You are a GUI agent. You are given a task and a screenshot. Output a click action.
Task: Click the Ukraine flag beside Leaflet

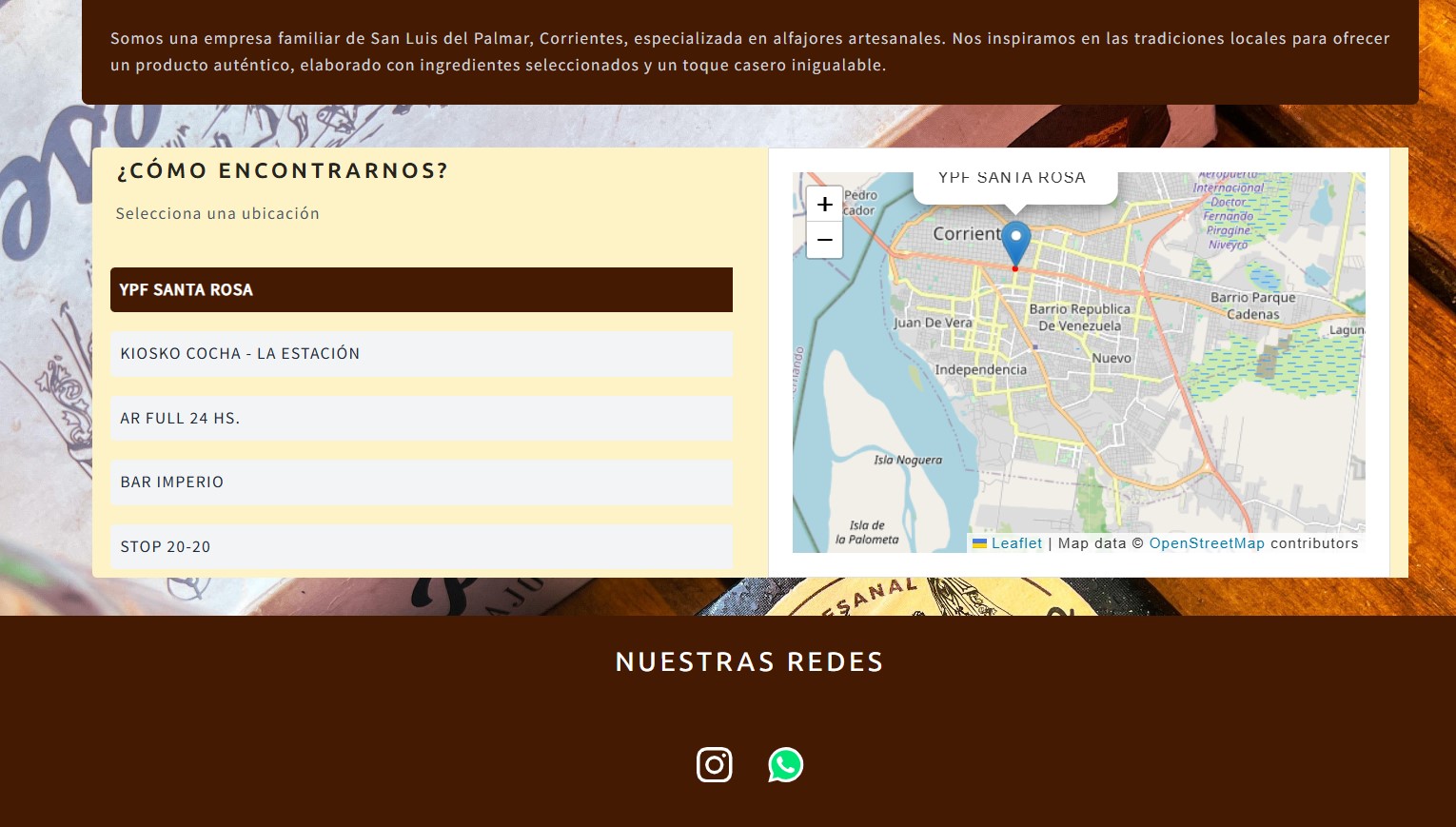click(x=979, y=543)
